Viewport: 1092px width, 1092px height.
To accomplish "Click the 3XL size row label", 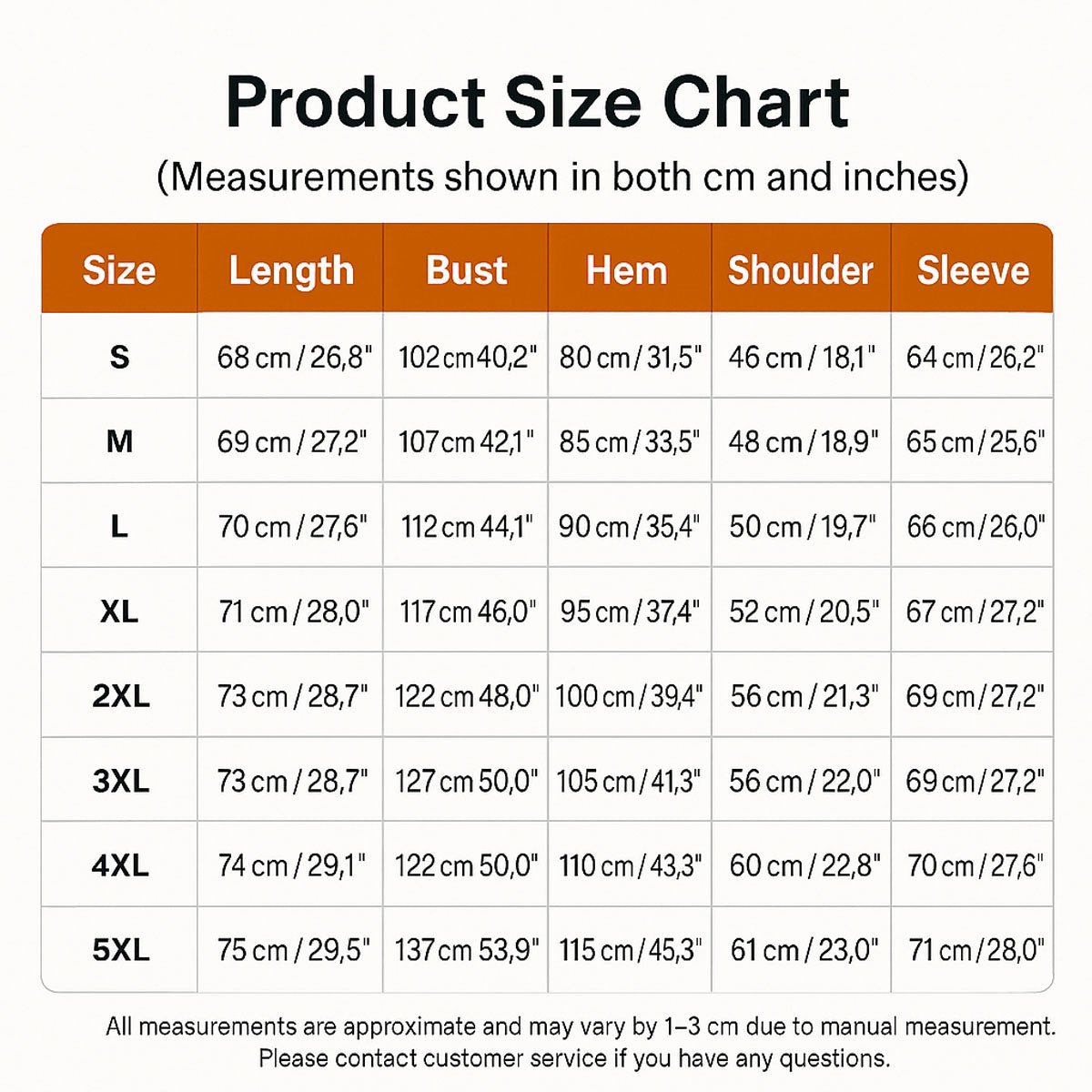I will tap(120, 781).
